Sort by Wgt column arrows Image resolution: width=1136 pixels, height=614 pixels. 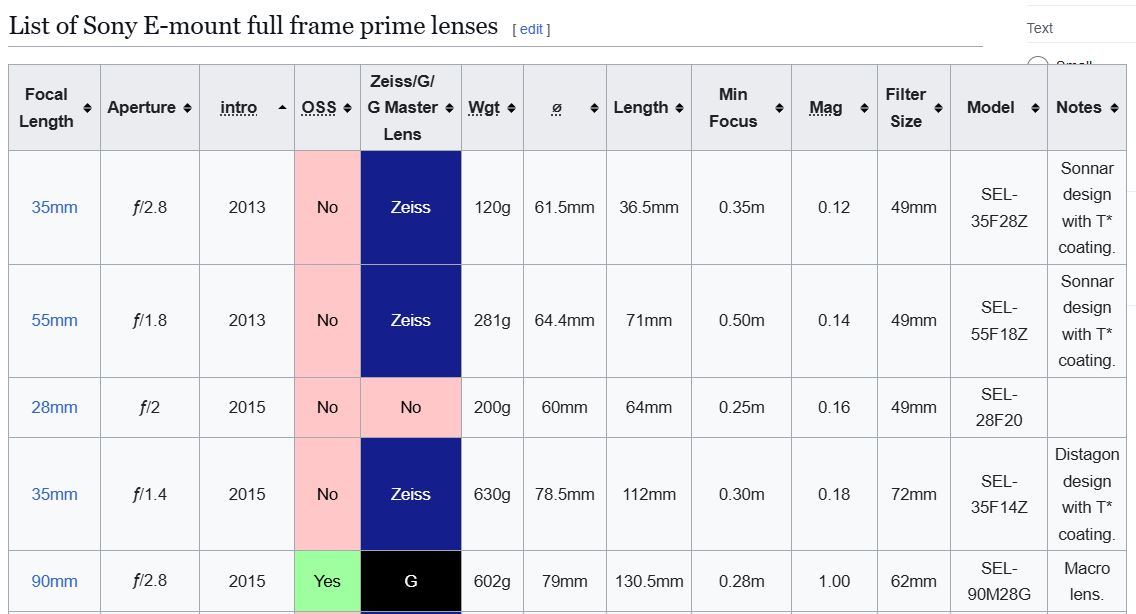pyautogui.click(x=511, y=108)
